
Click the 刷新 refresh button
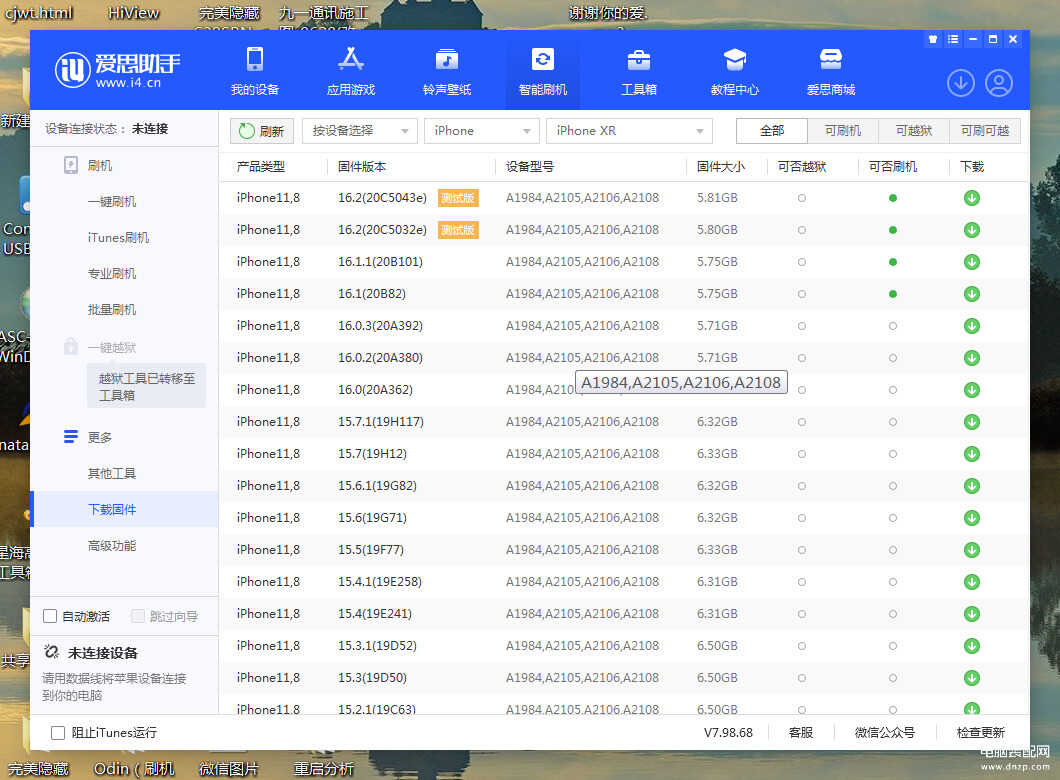click(x=262, y=130)
